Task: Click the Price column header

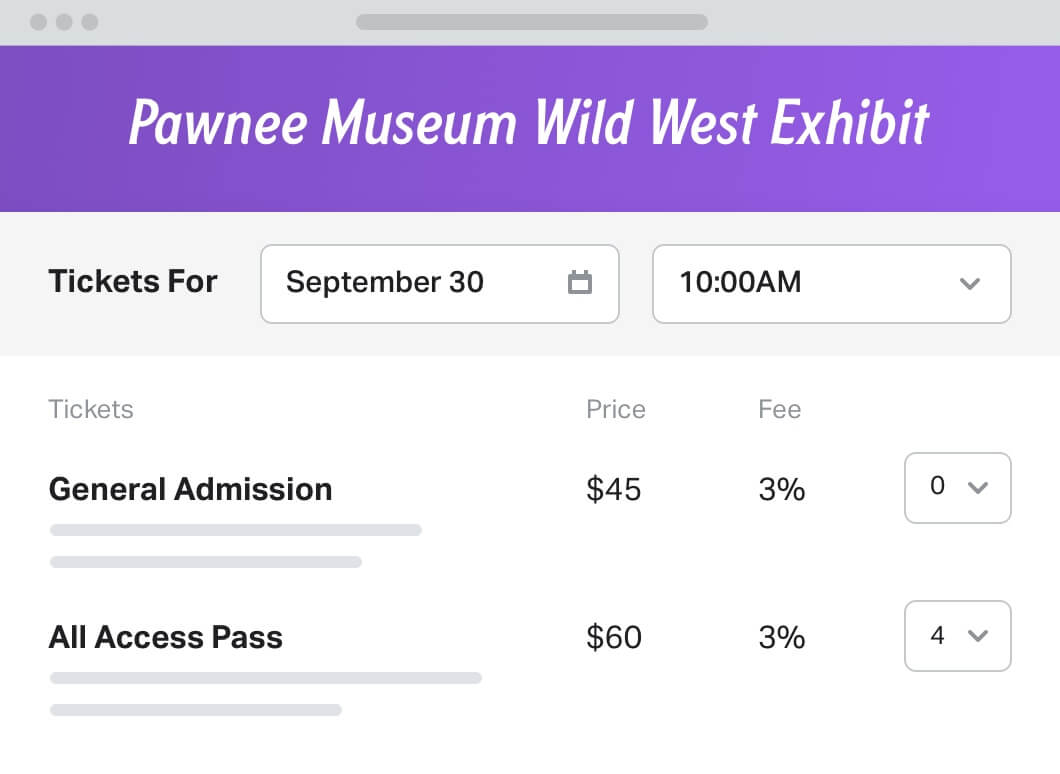Action: pos(614,409)
